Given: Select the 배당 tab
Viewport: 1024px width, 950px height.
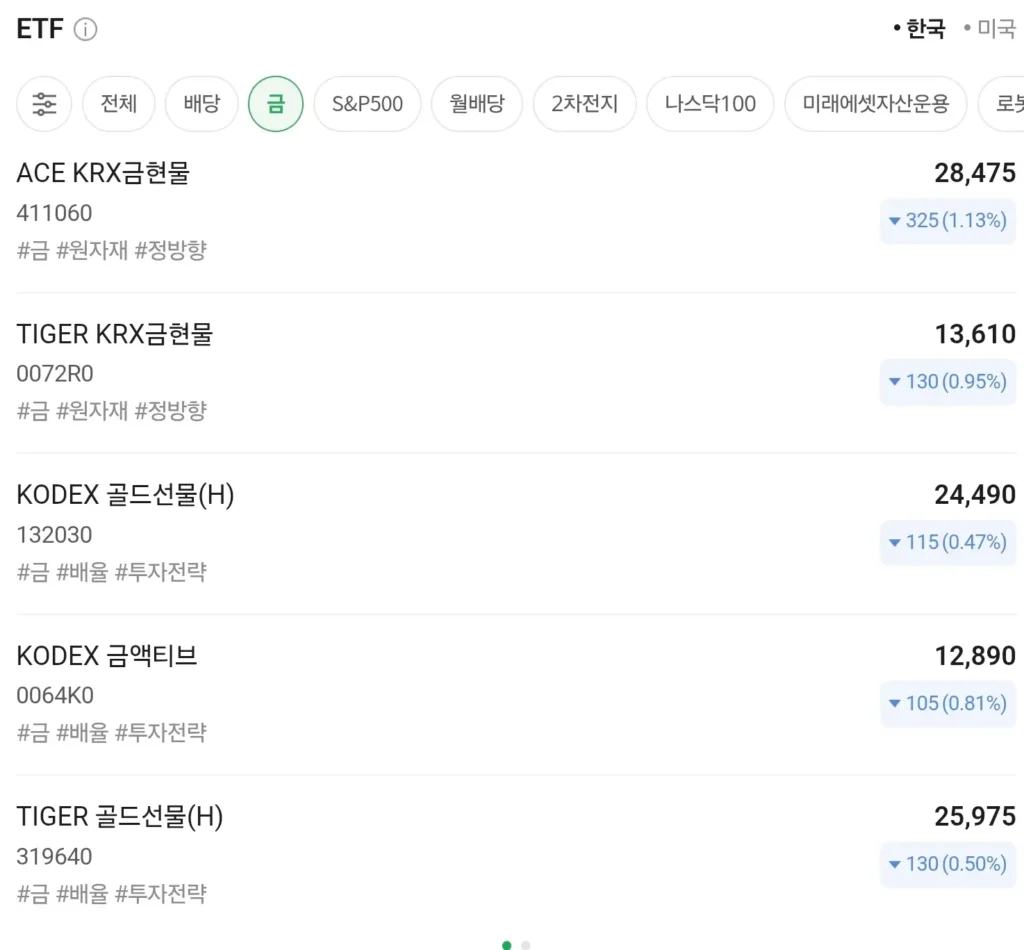Looking at the screenshot, I should tap(201, 103).
